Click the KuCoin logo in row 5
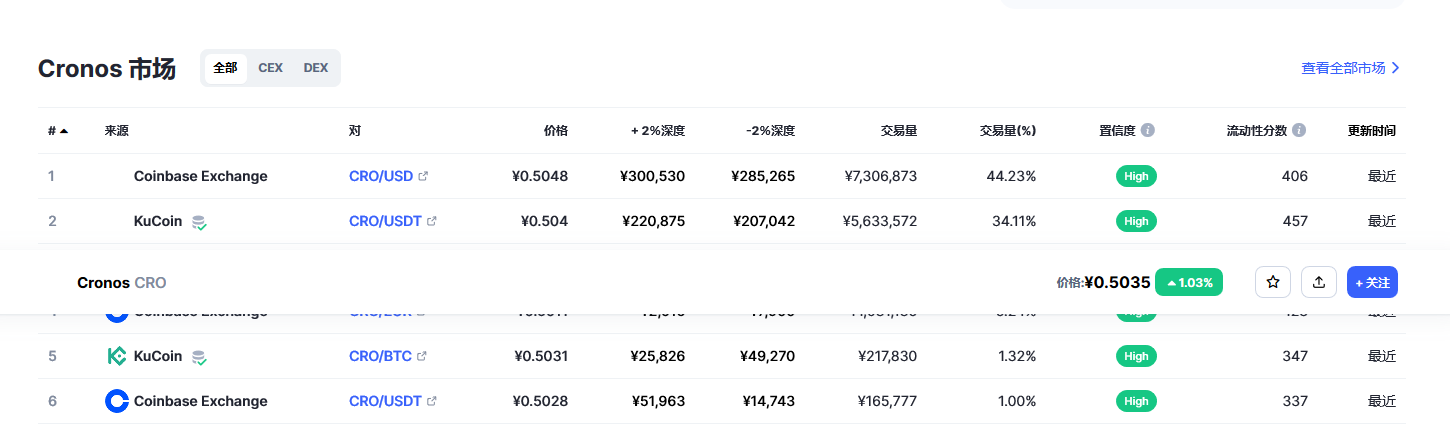This screenshot has height=430, width=1450. 117,356
